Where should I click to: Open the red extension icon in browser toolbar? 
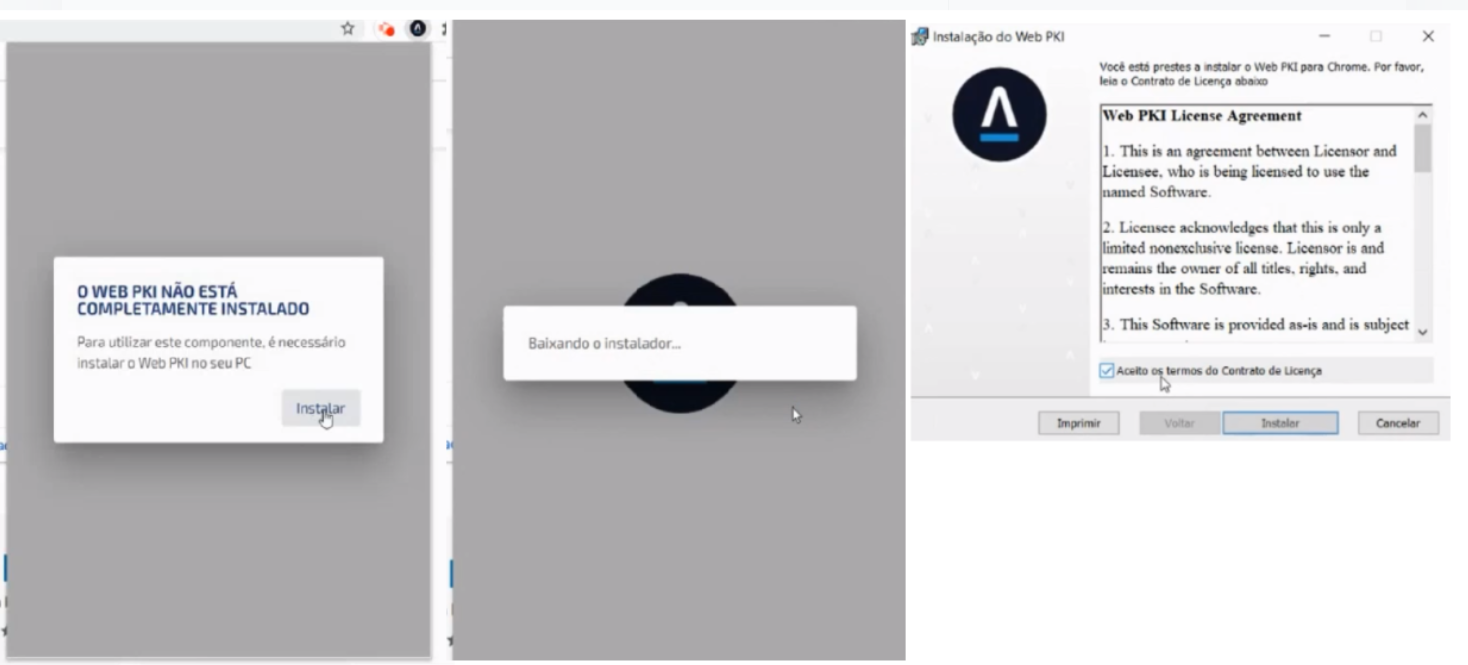386,30
